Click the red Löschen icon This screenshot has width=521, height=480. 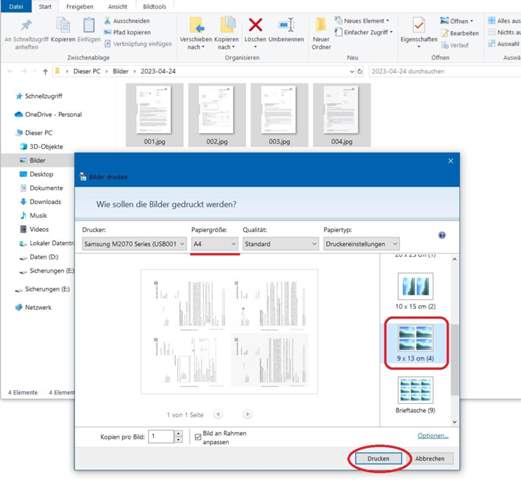tap(255, 25)
